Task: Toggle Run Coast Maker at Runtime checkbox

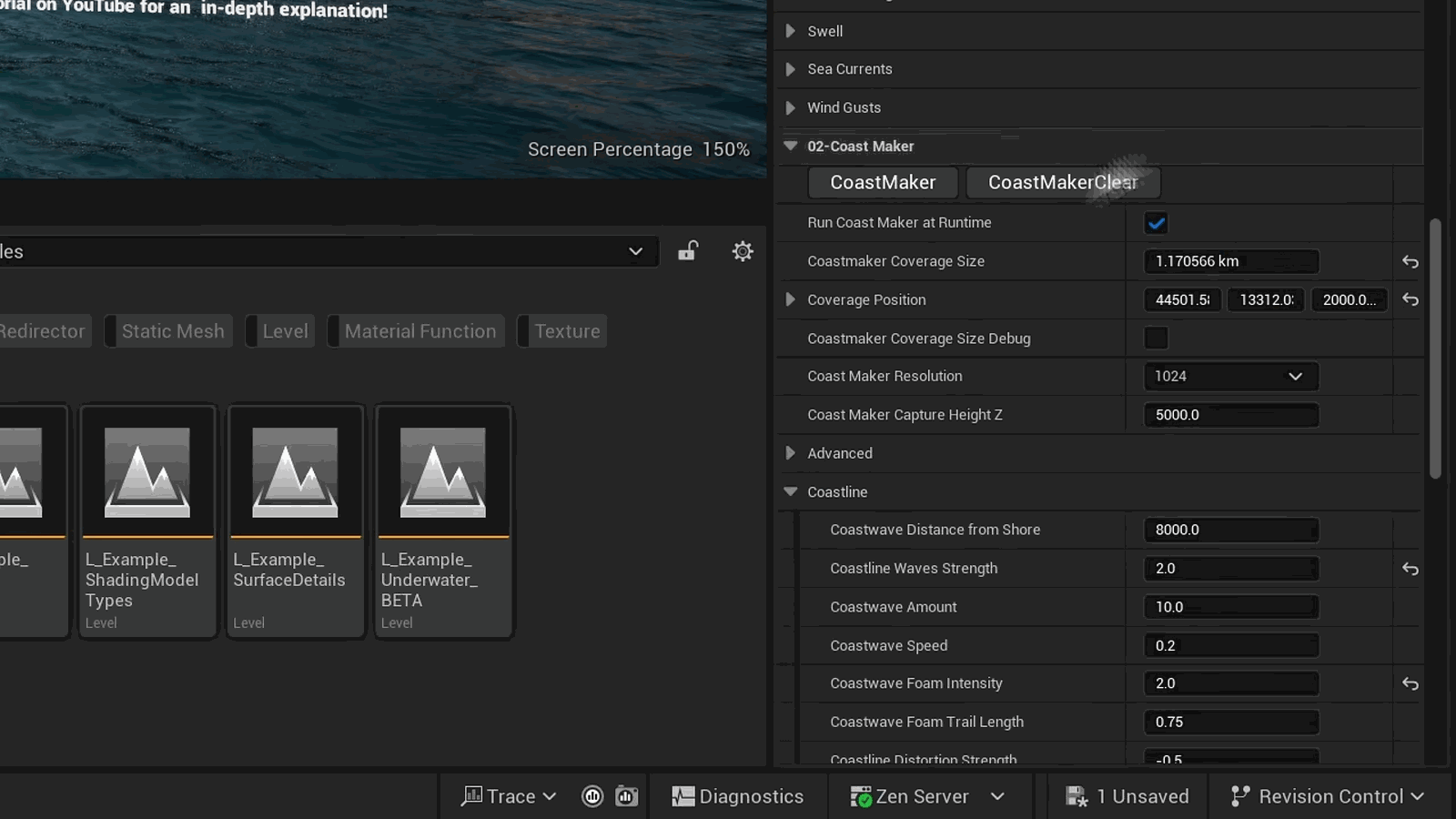Action: (1156, 223)
